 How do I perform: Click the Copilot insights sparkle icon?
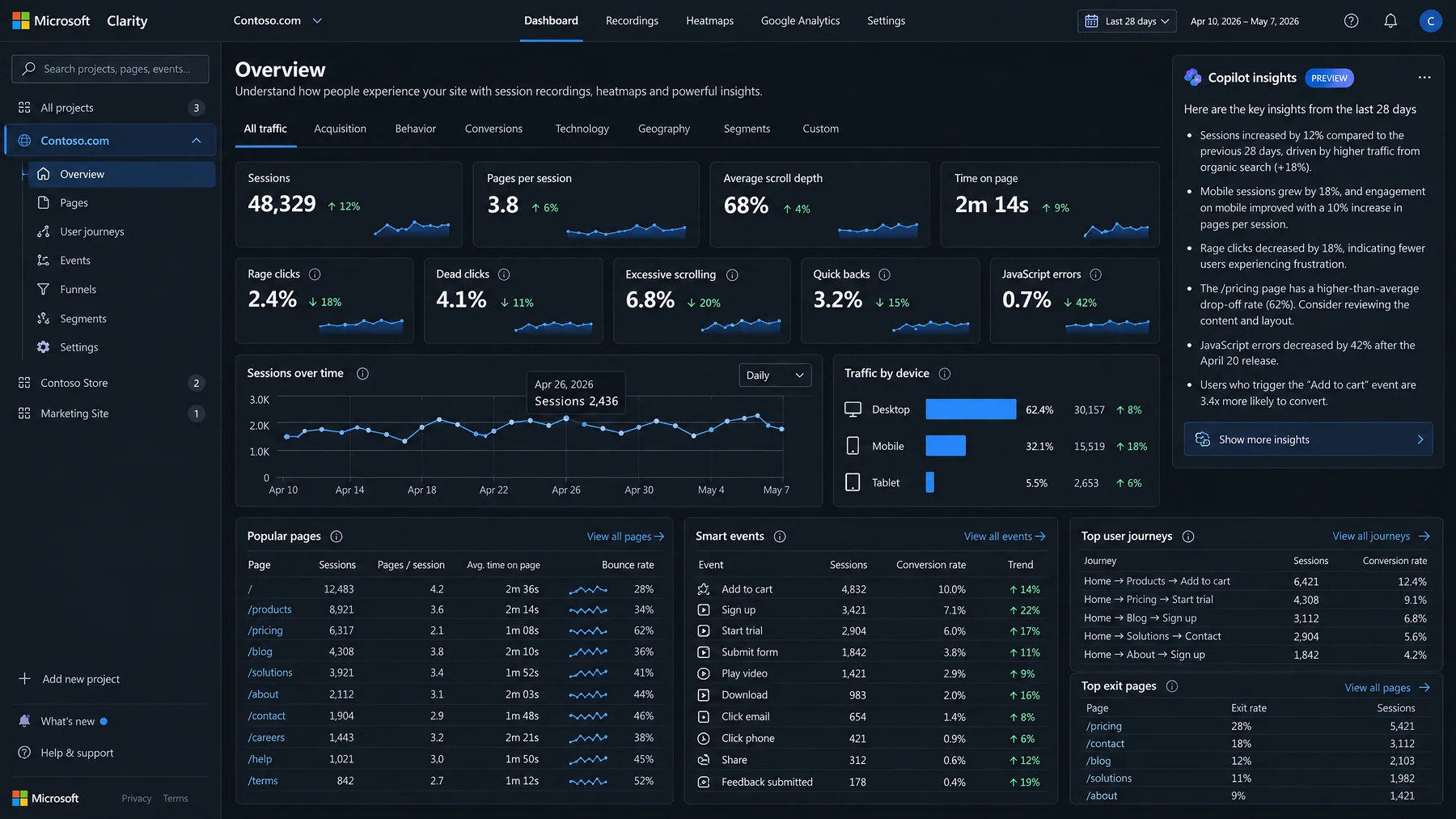(x=1193, y=78)
